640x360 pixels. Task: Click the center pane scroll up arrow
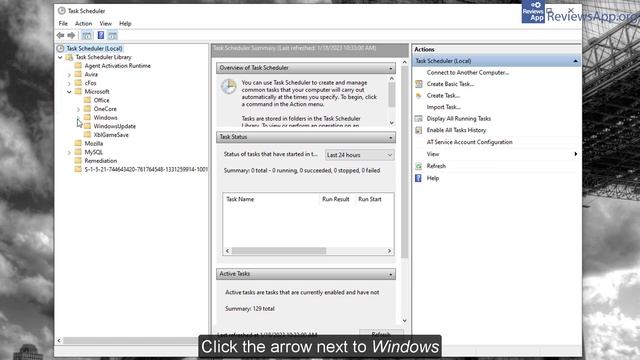click(404, 62)
